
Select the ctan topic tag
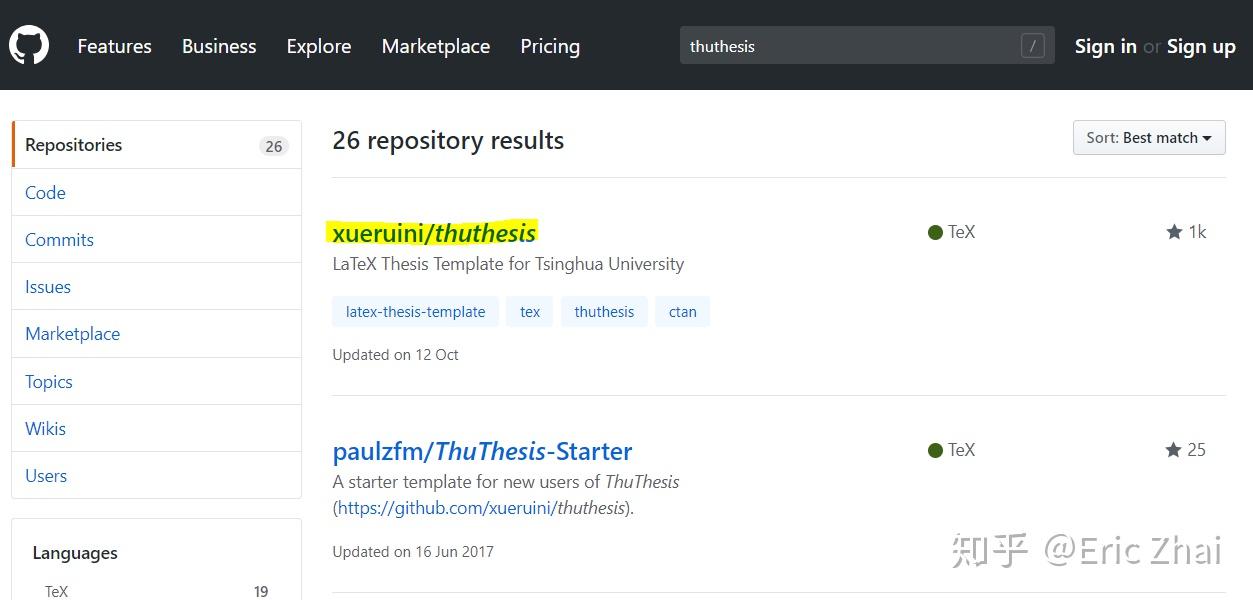point(683,312)
